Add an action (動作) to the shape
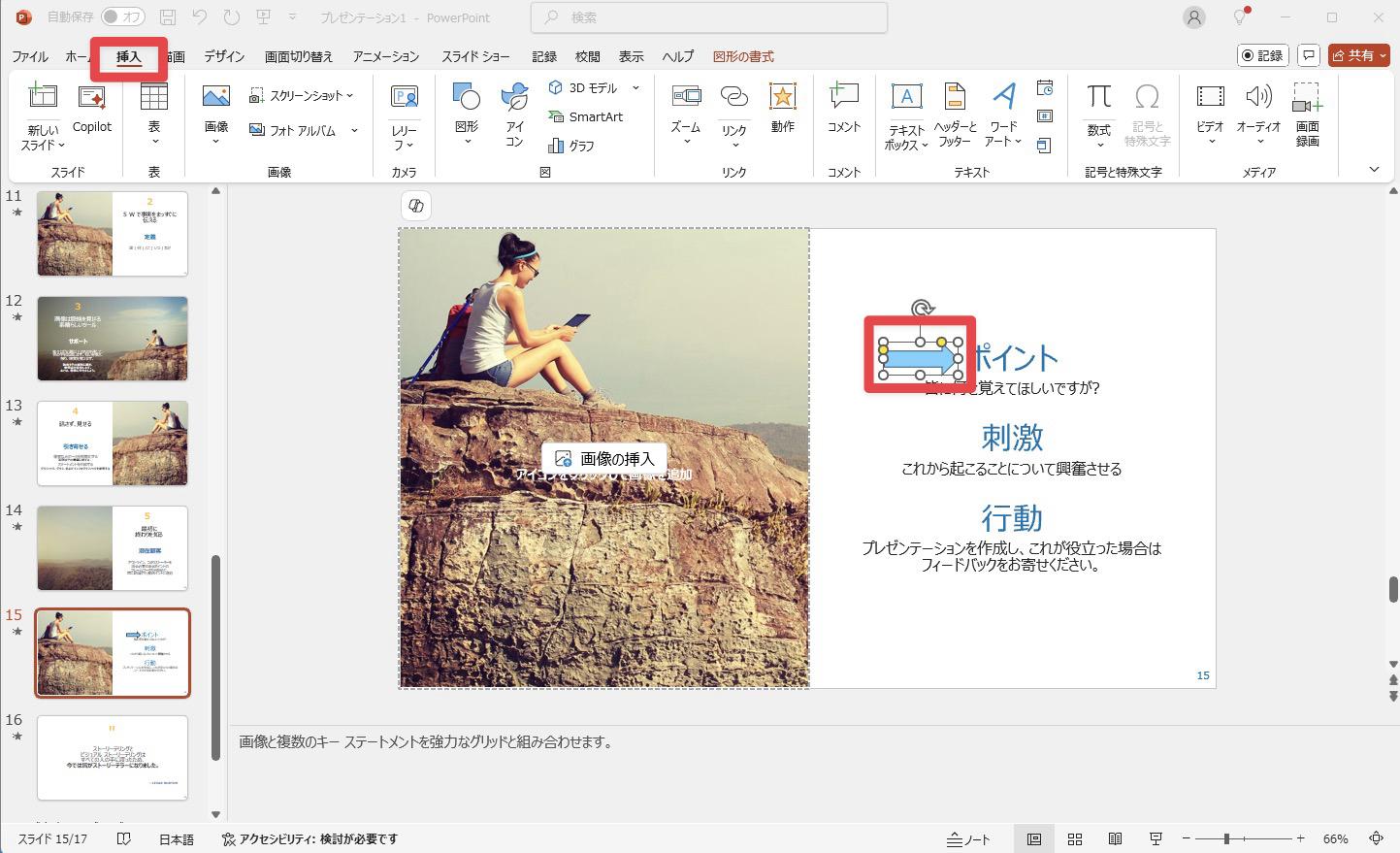Screen dimensions: 1400x853 (783, 109)
